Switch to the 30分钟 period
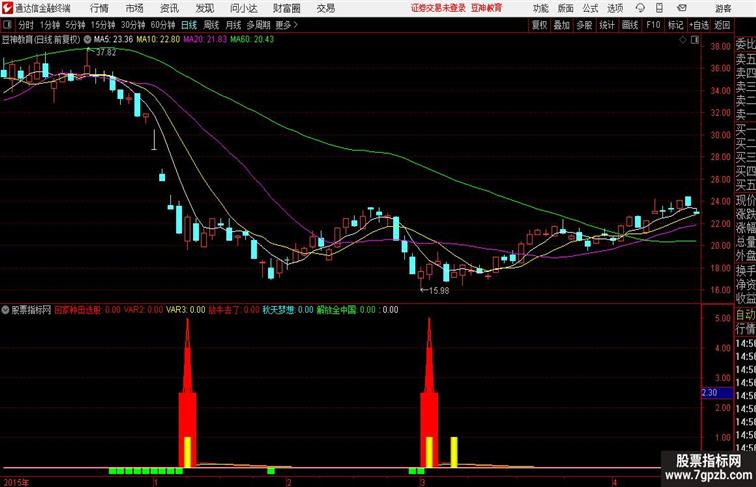This screenshot has width=756, height=487. point(133,25)
